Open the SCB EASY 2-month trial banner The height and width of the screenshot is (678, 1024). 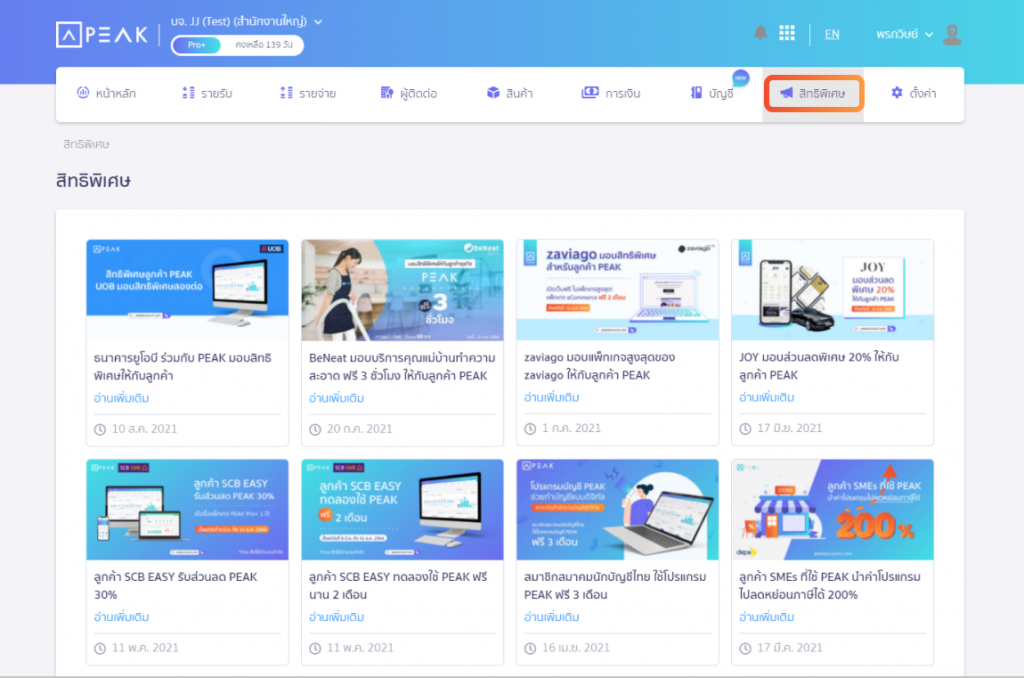pos(402,509)
